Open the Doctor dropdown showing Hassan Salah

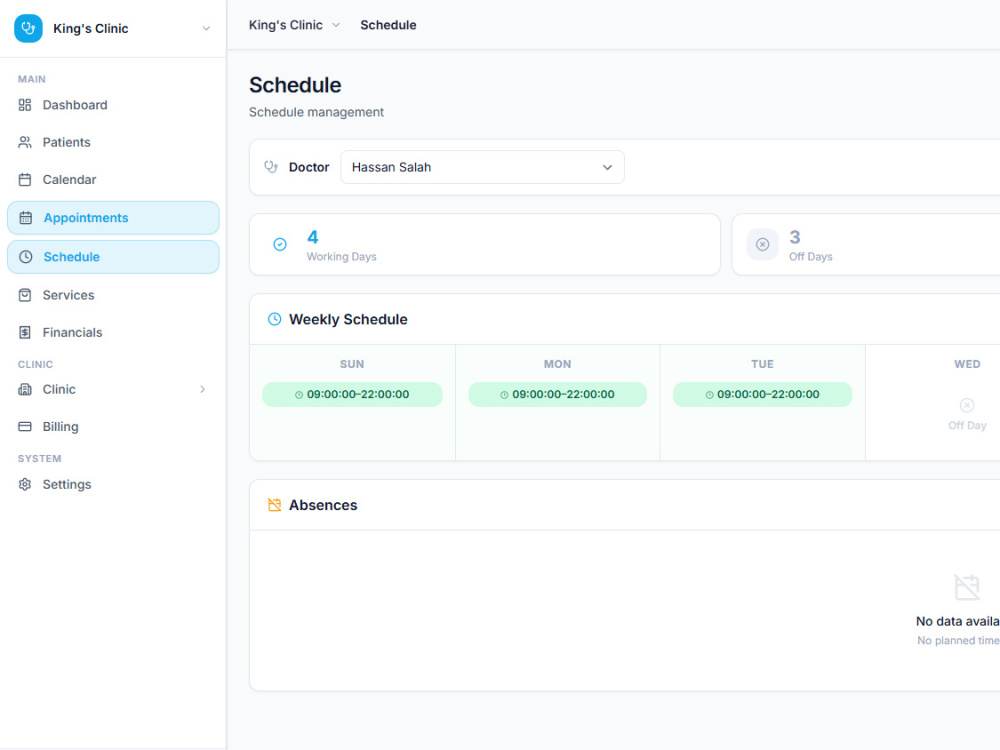tap(482, 167)
